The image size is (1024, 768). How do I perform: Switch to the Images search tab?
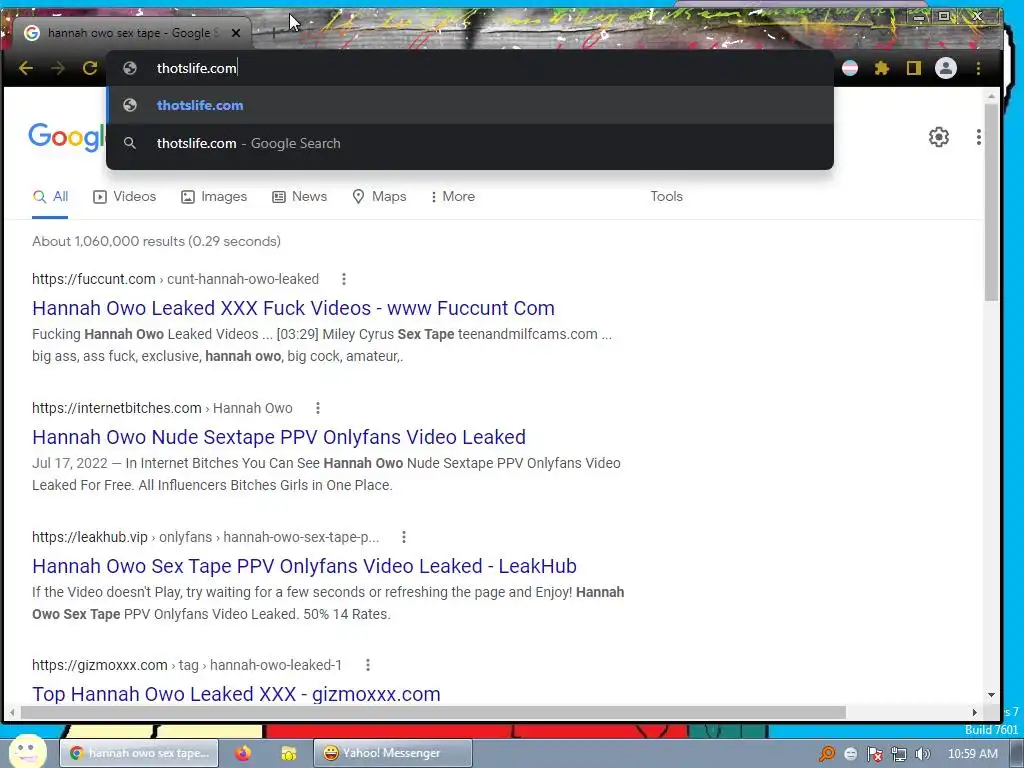pyautogui.click(x=214, y=197)
